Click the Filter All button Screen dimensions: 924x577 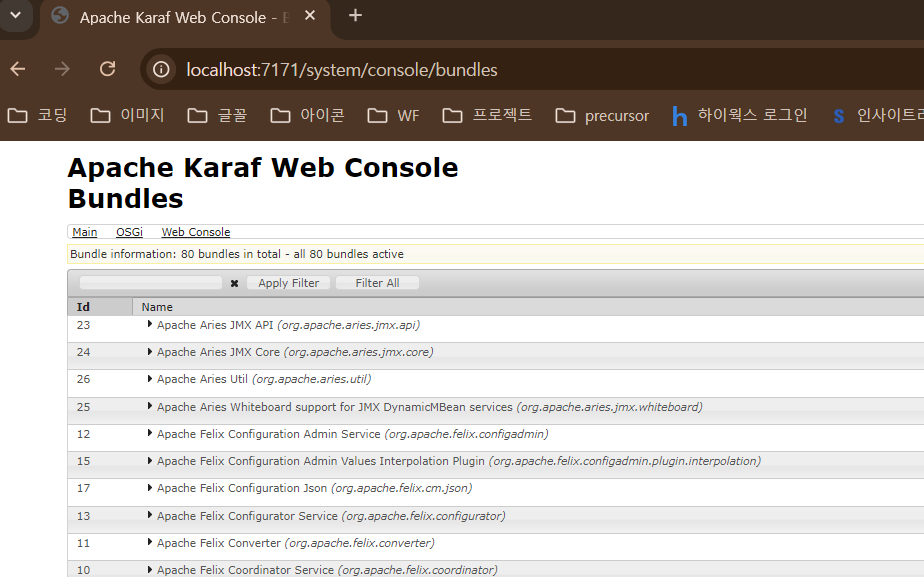(377, 283)
